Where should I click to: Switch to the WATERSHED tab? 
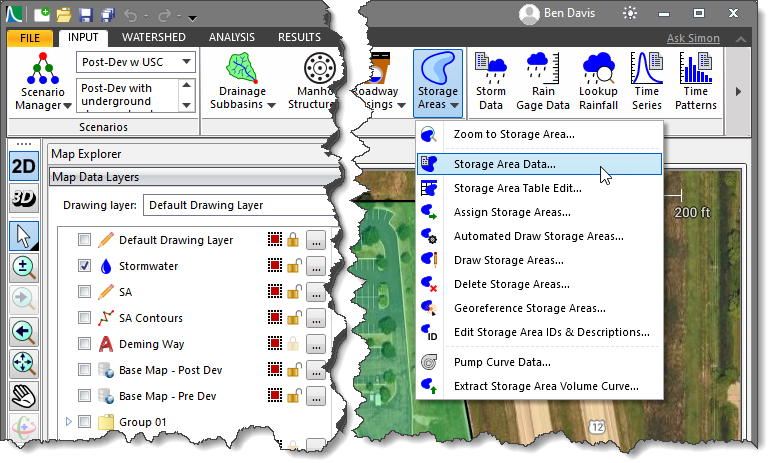[154, 37]
